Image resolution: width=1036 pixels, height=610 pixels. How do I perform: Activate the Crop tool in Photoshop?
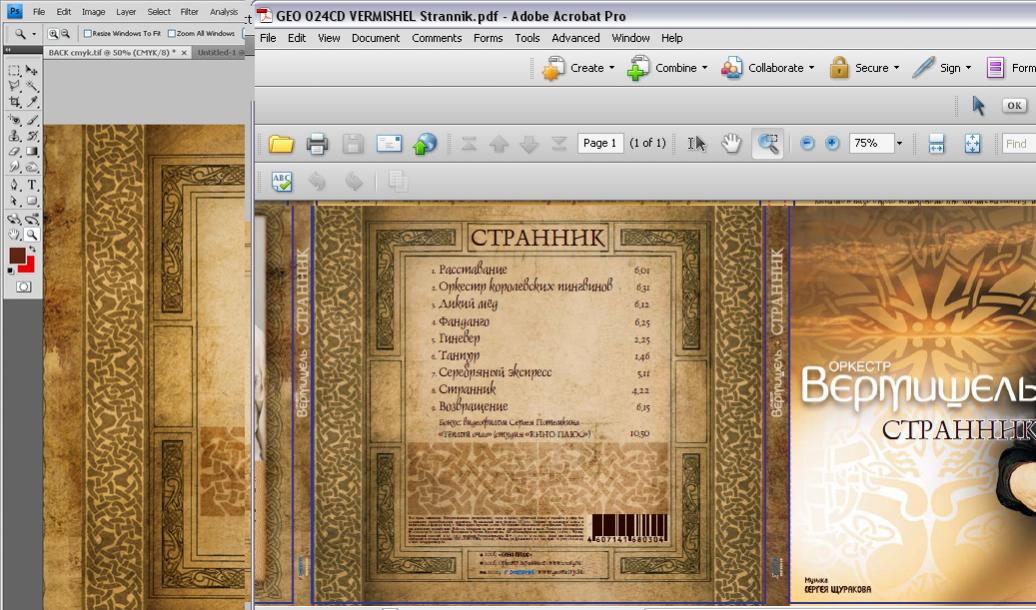(14, 102)
